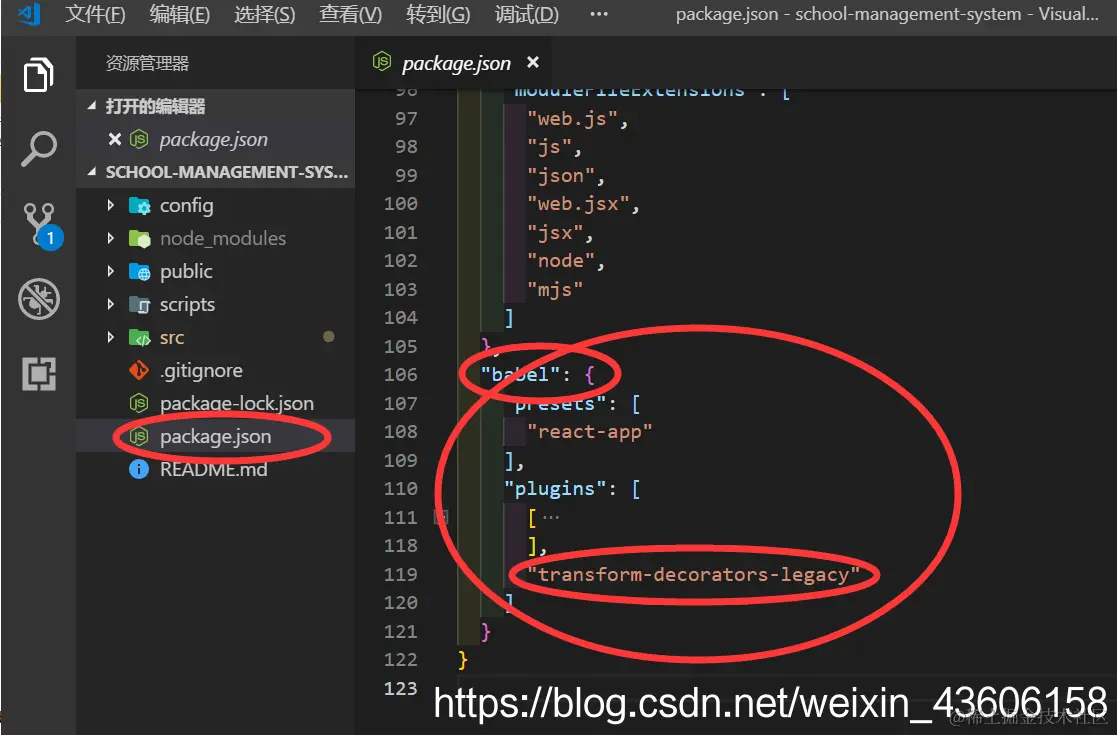Open the overflow menu ellipsis
The image size is (1117, 735).
click(x=599, y=14)
